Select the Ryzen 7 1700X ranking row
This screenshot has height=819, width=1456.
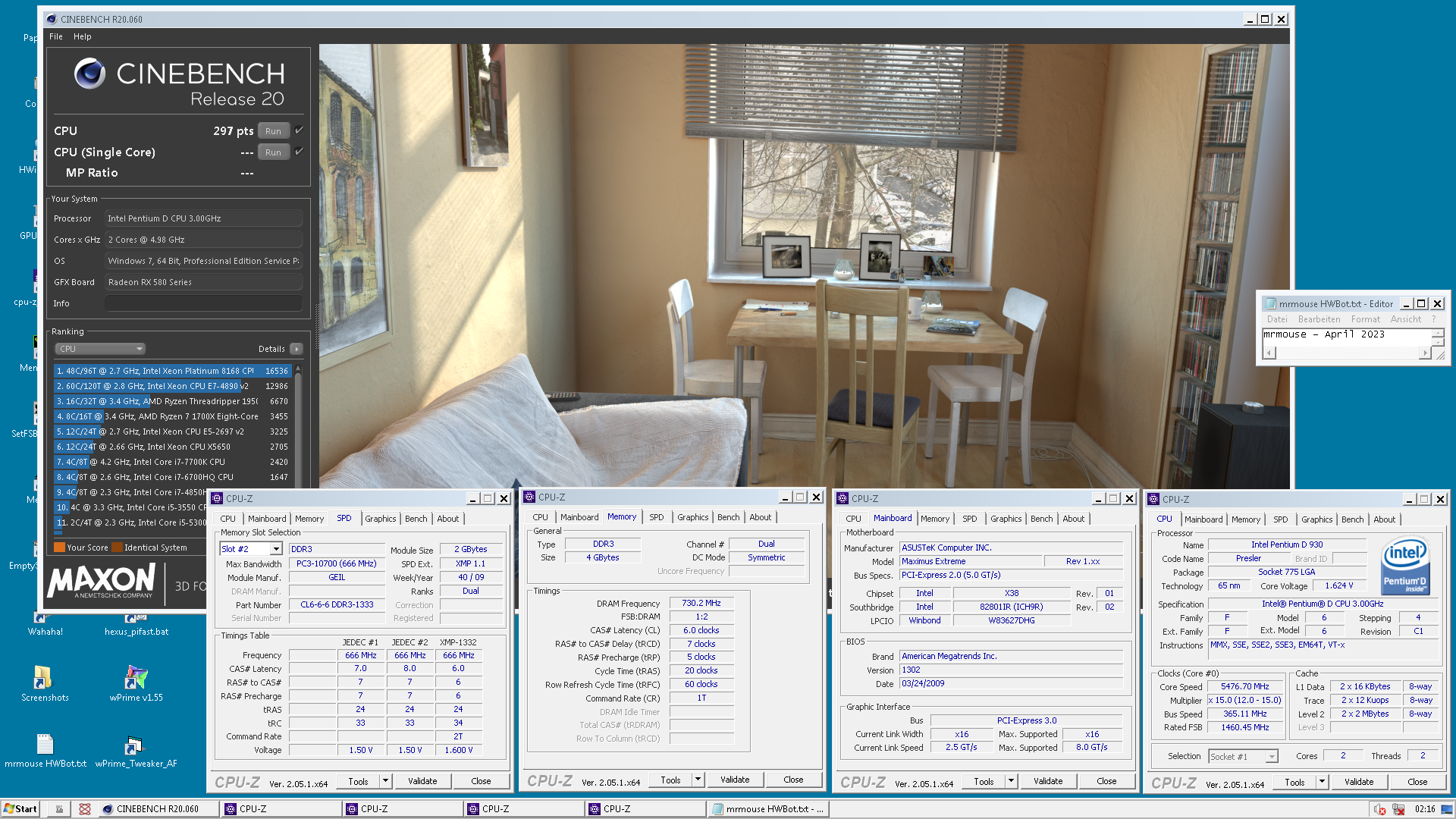[x=172, y=416]
